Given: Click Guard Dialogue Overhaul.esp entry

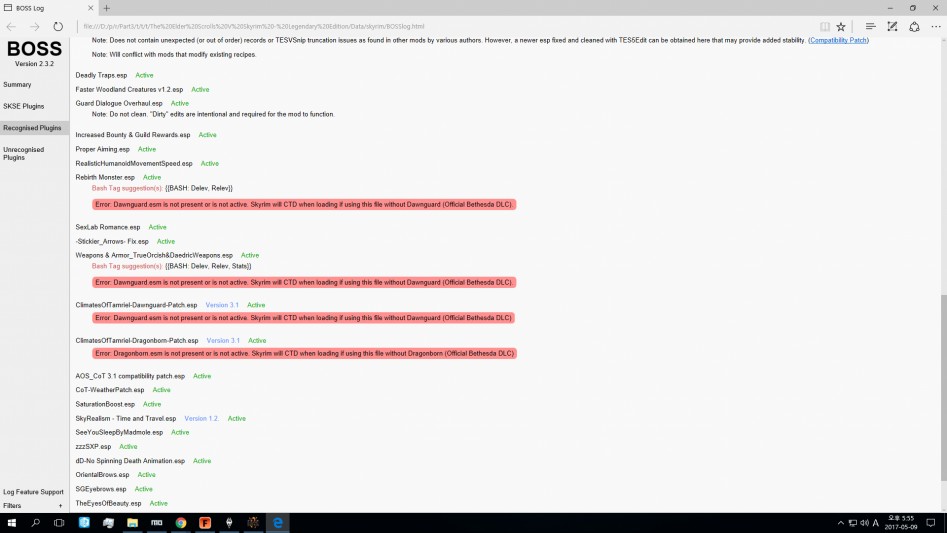Looking at the screenshot, I should pos(119,103).
